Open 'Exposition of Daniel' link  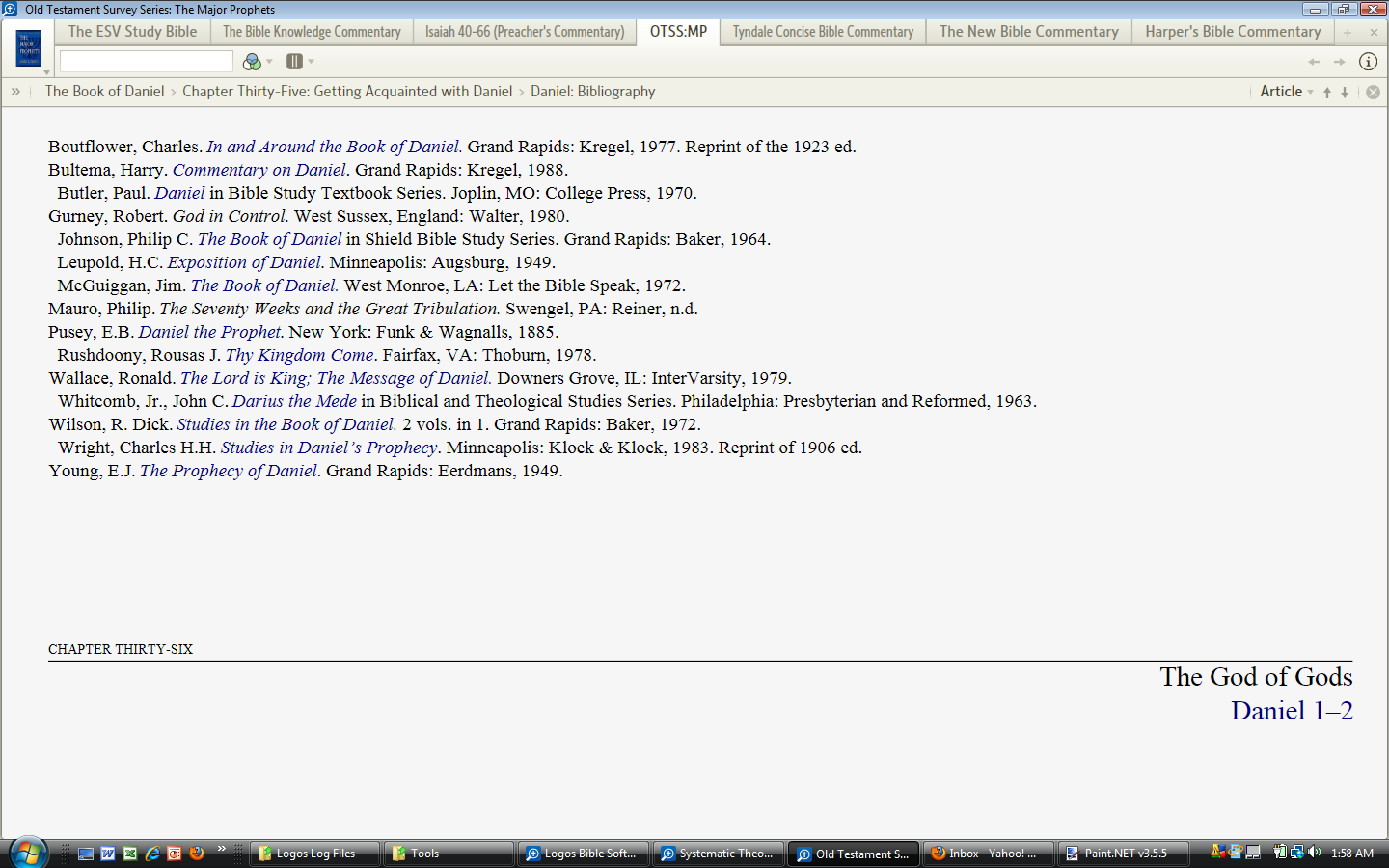(246, 262)
